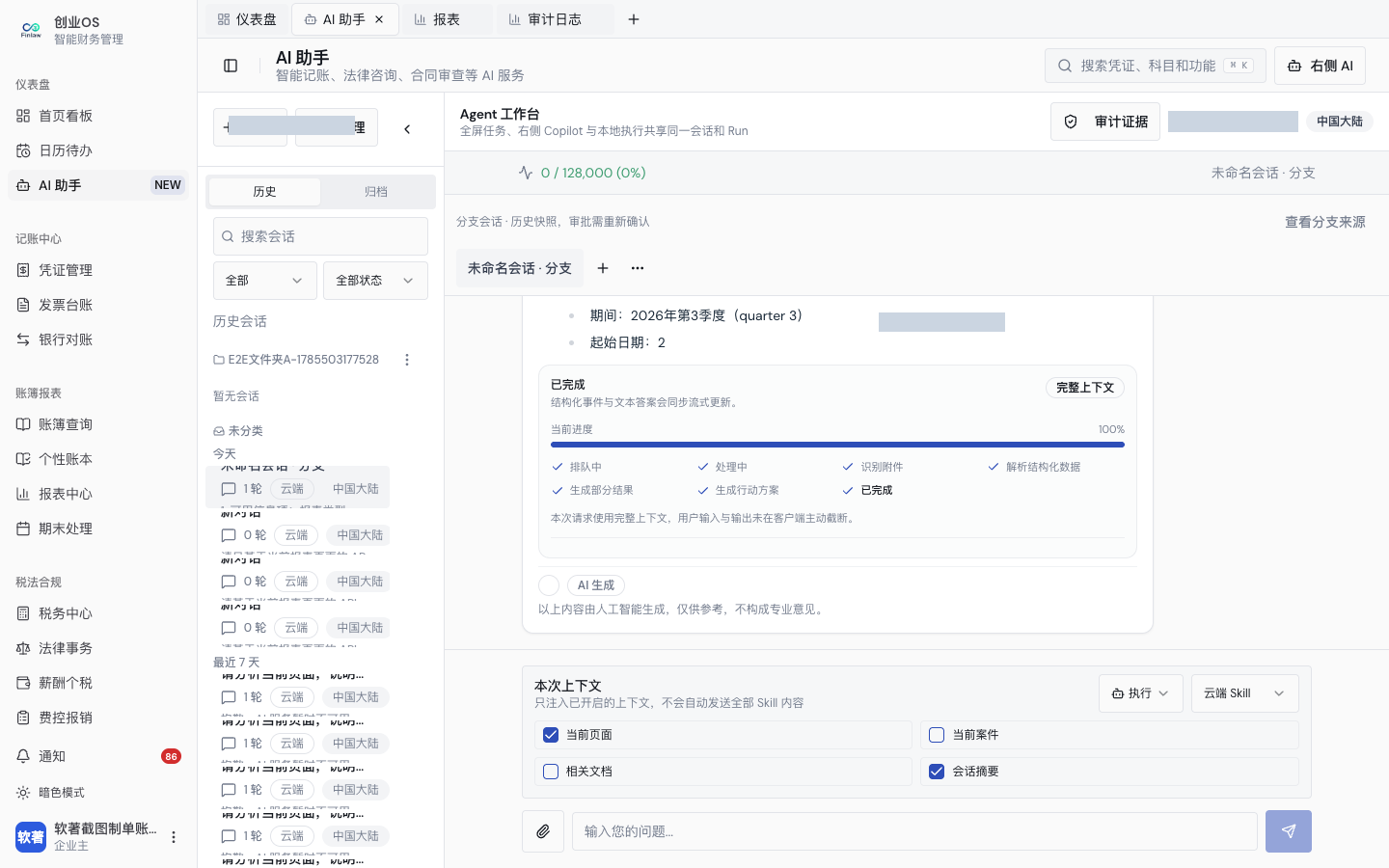Image resolution: width=1389 pixels, height=868 pixels.
Task: Check the 相关文档 checkbox
Action: (x=551, y=772)
